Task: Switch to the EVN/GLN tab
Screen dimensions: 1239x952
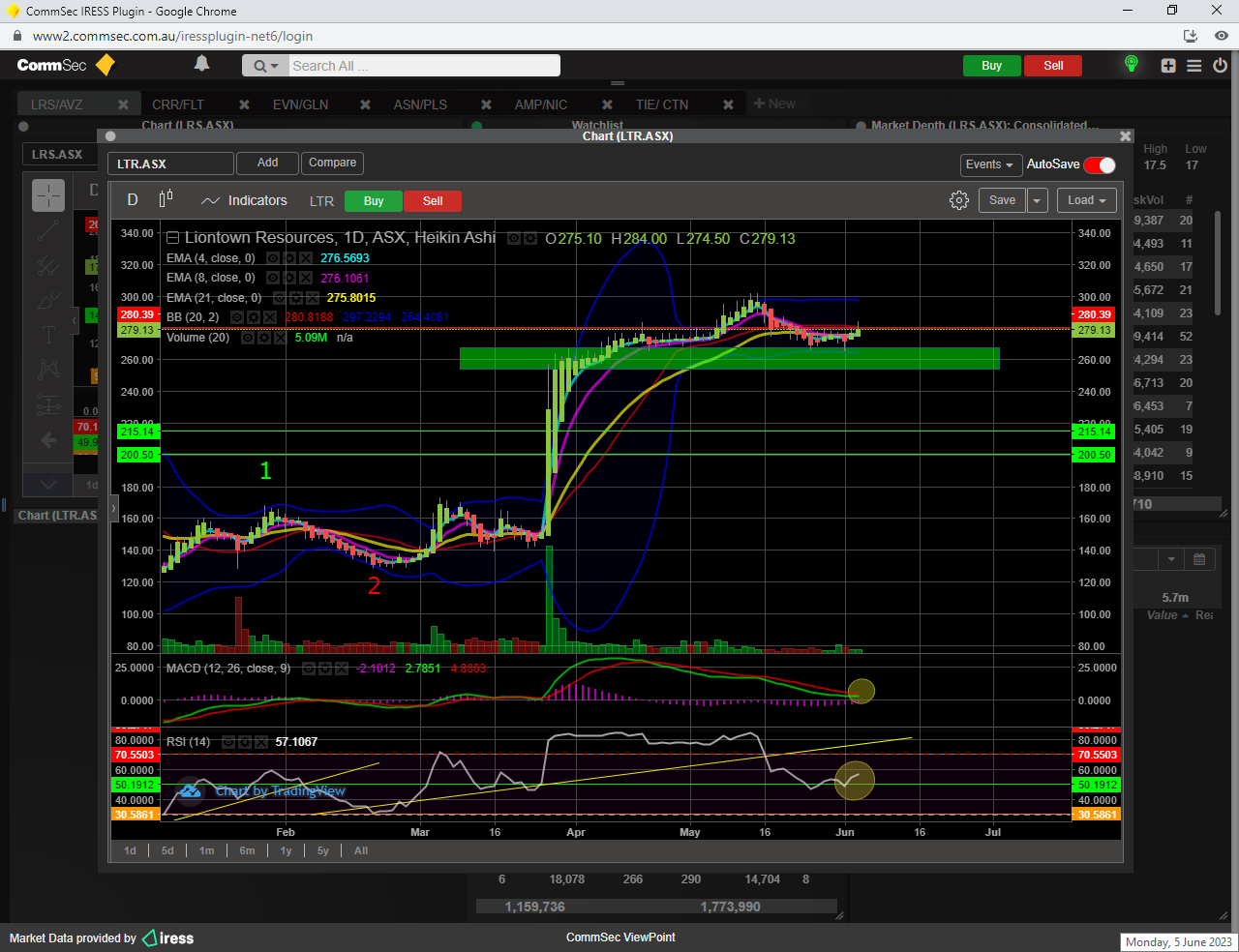Action: [300, 104]
